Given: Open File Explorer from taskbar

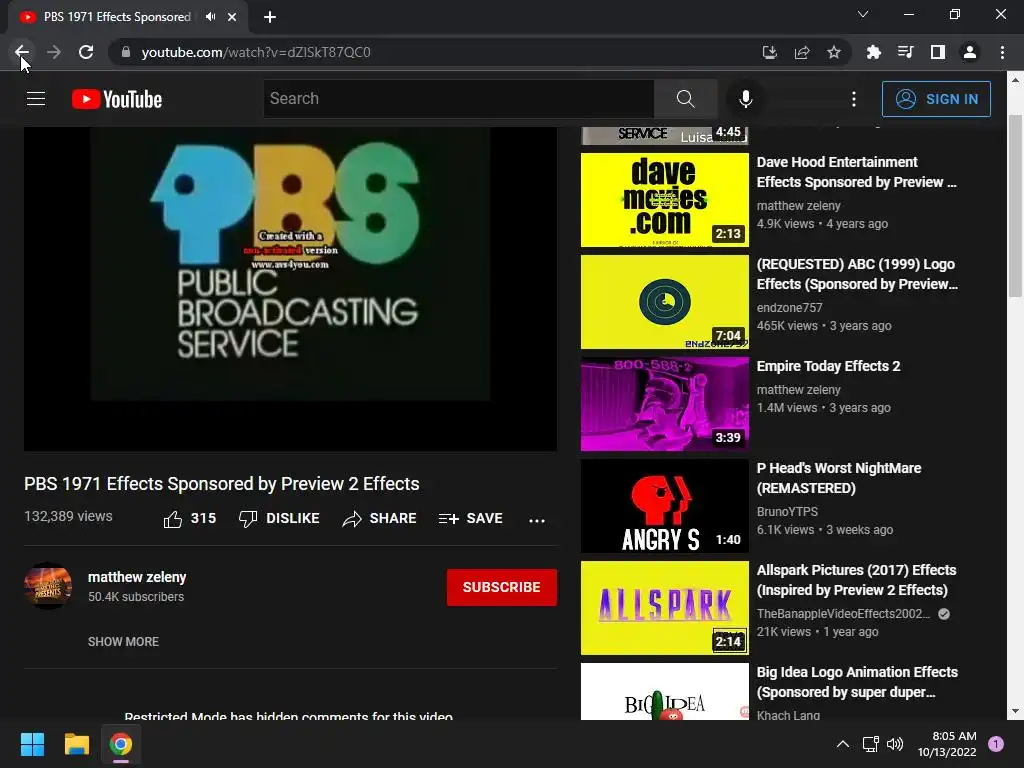Looking at the screenshot, I should 76,744.
